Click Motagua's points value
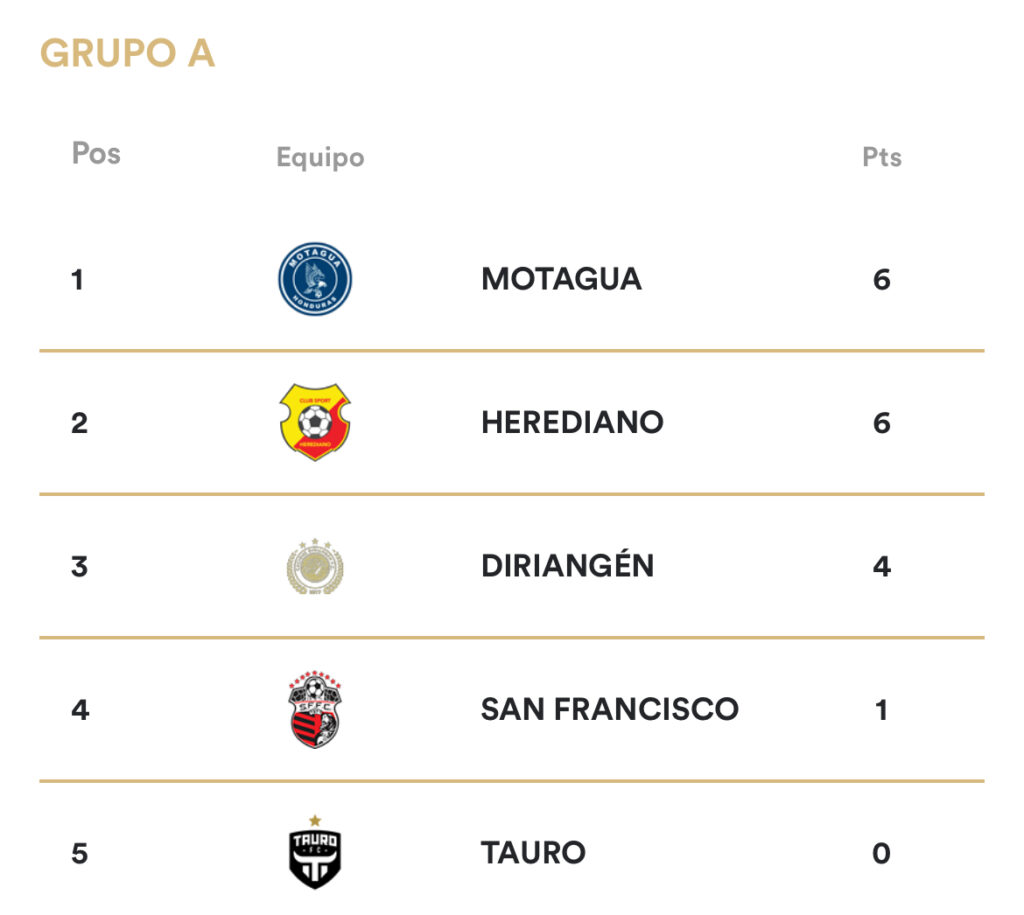 coord(881,279)
